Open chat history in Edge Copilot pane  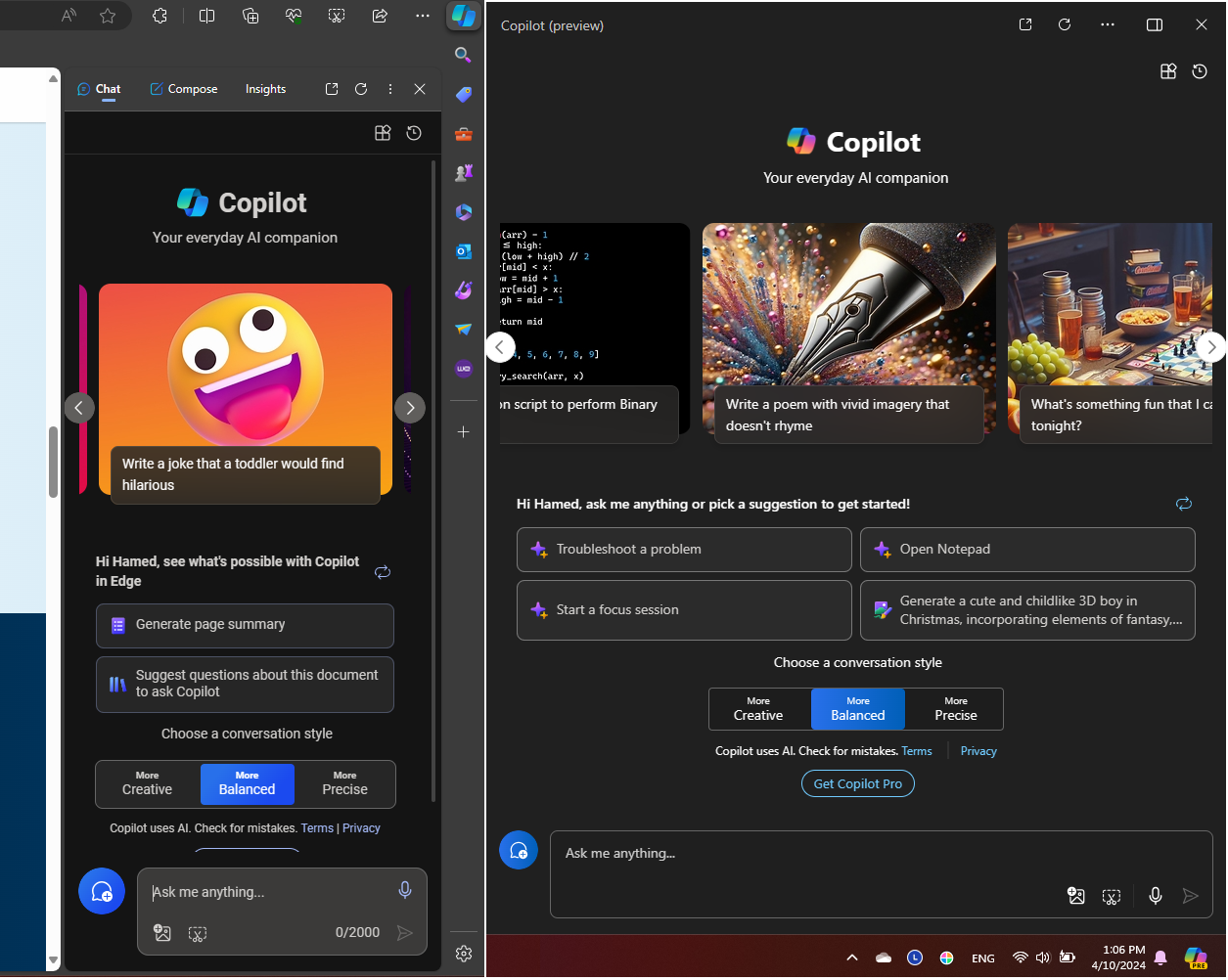[414, 133]
